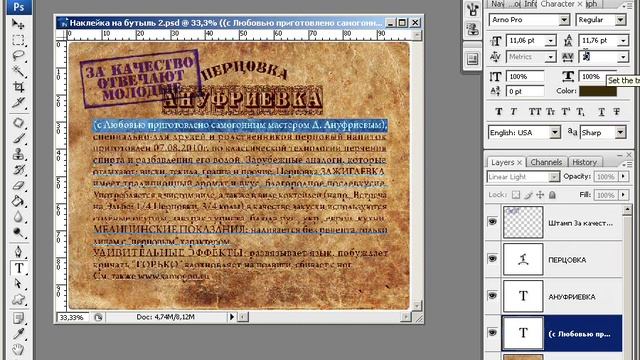Select the Magic Wand tool
Screen dimensions: 640x360
[18, 71]
